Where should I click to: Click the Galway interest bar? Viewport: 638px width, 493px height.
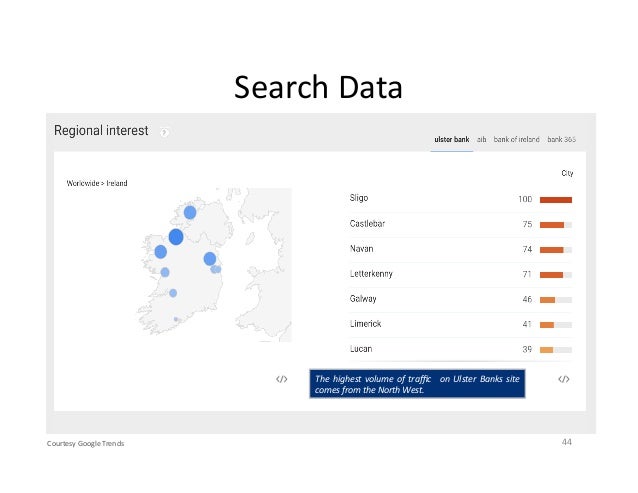coord(556,300)
